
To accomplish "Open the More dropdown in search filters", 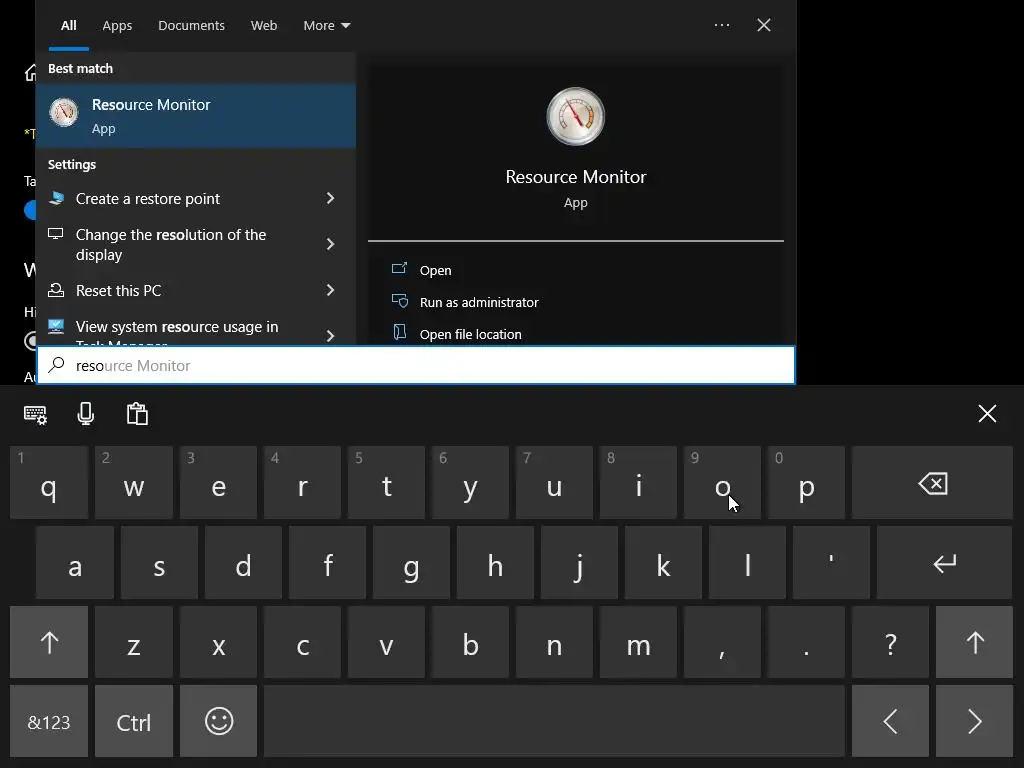I will point(327,25).
